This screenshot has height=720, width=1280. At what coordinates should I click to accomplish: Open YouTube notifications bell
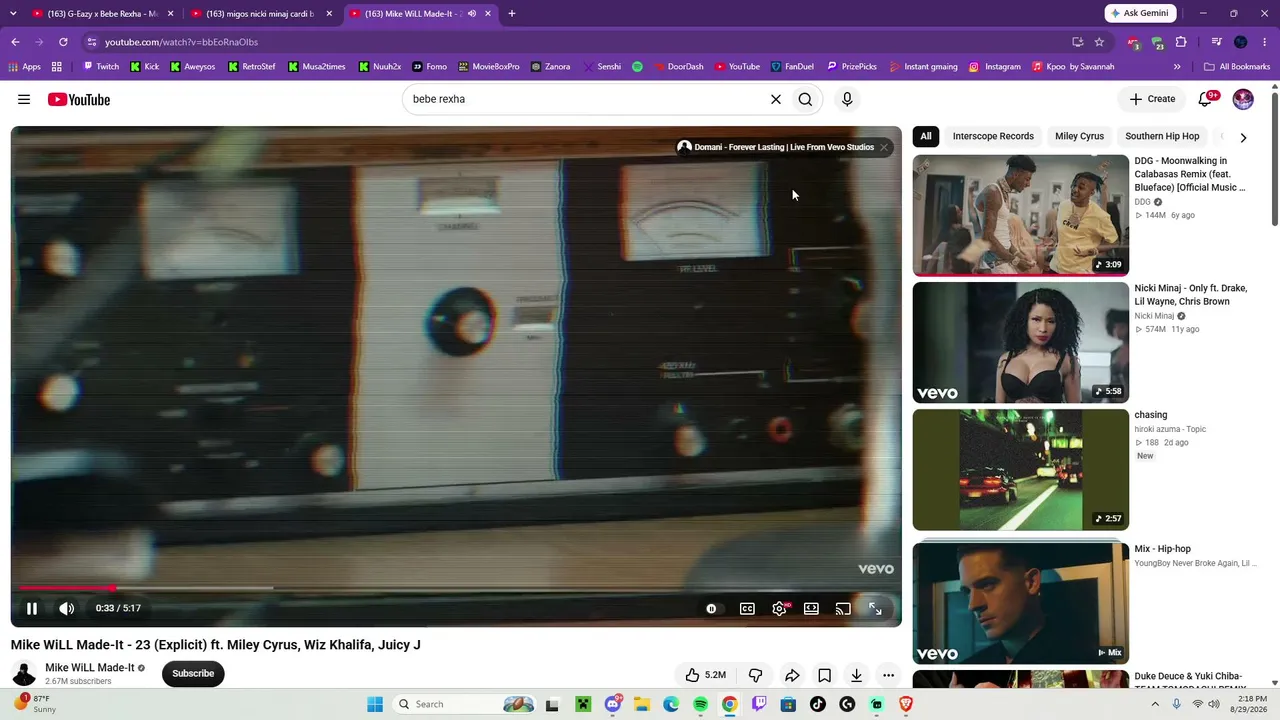coord(1206,99)
